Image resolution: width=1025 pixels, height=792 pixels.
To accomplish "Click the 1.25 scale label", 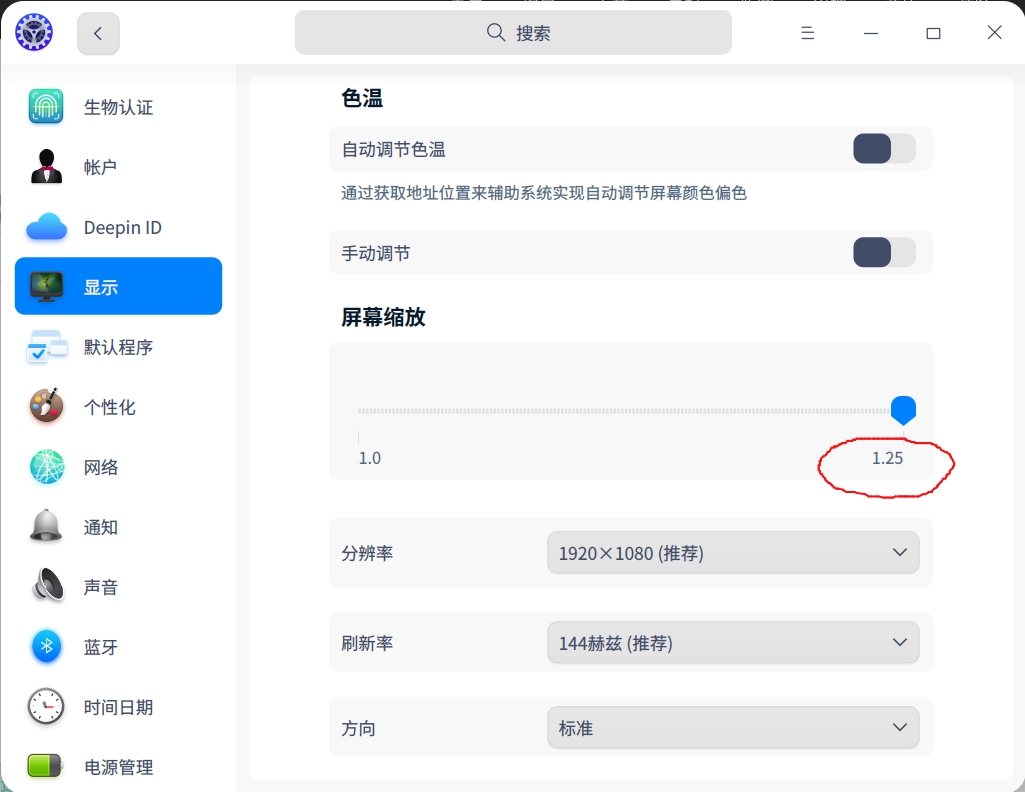I will point(887,458).
